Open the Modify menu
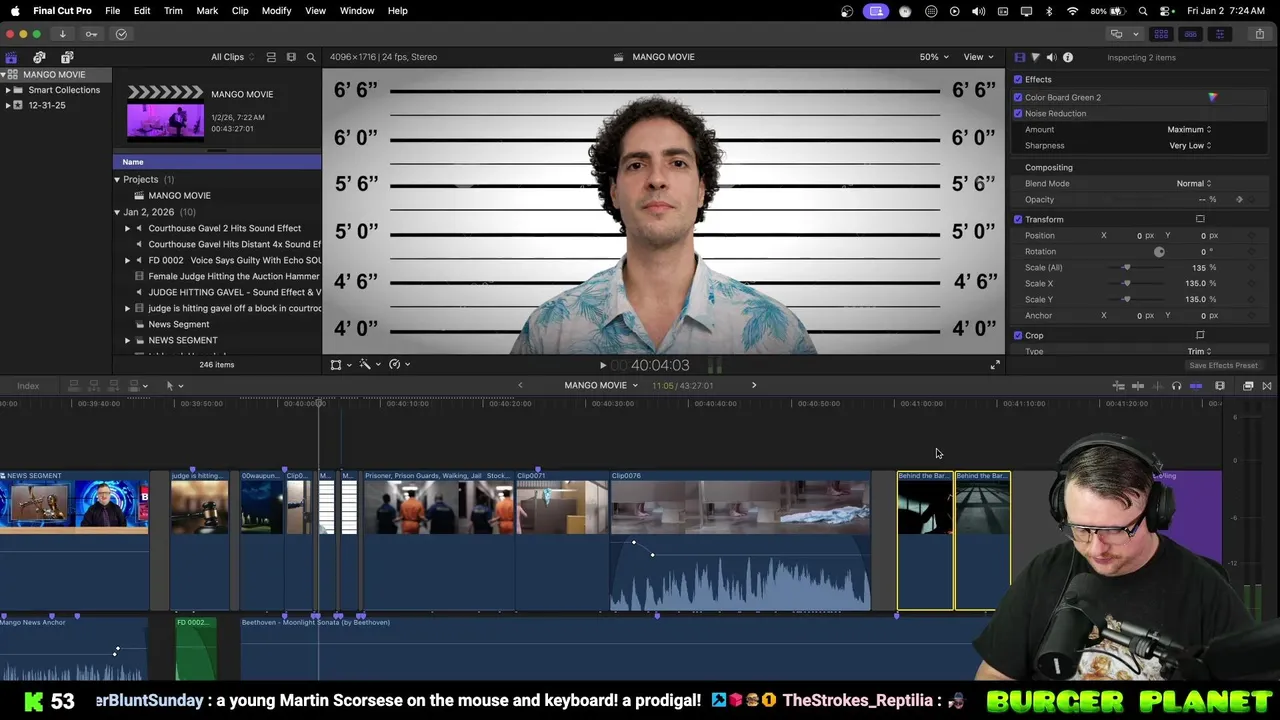The image size is (1280, 720). point(276,11)
